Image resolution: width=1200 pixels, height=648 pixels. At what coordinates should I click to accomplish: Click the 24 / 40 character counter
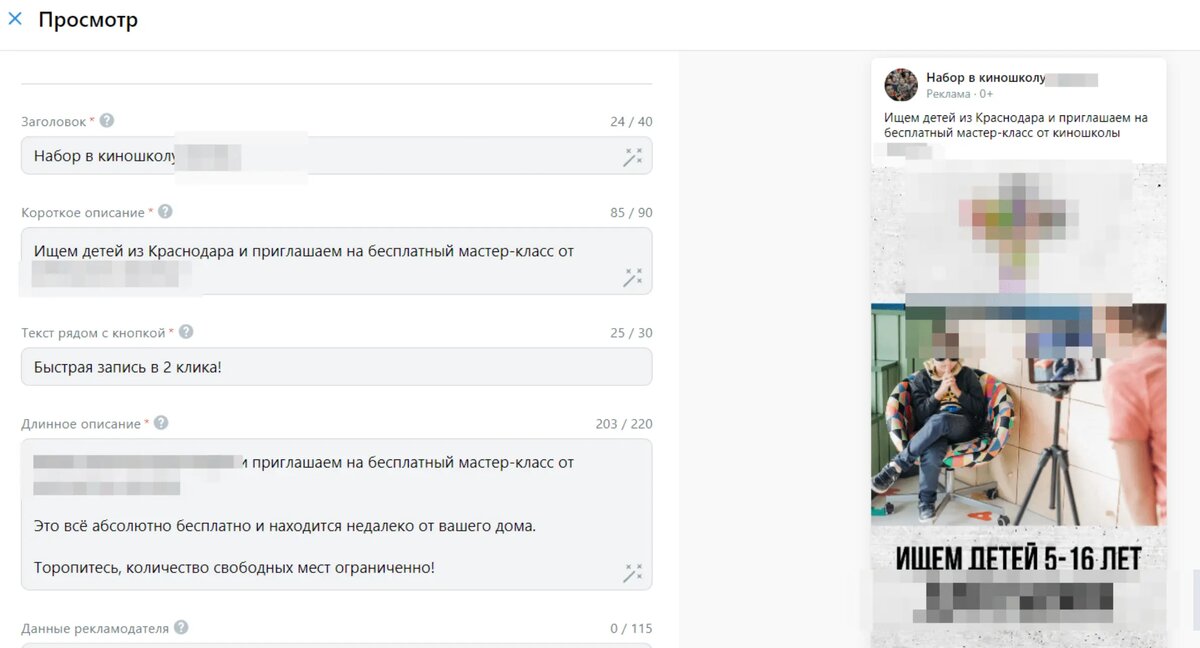[x=631, y=122]
